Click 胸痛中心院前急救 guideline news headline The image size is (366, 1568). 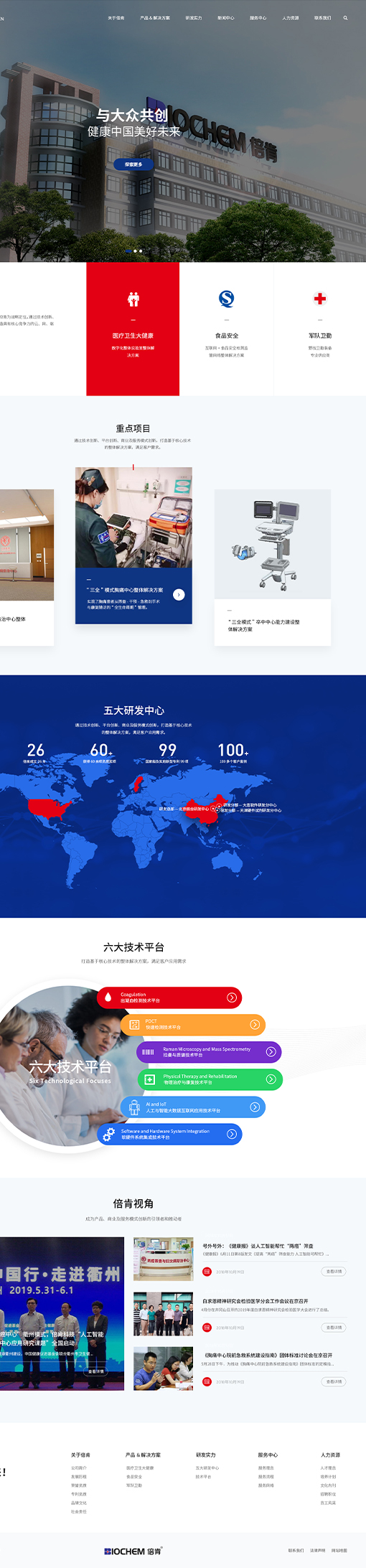(x=267, y=1356)
